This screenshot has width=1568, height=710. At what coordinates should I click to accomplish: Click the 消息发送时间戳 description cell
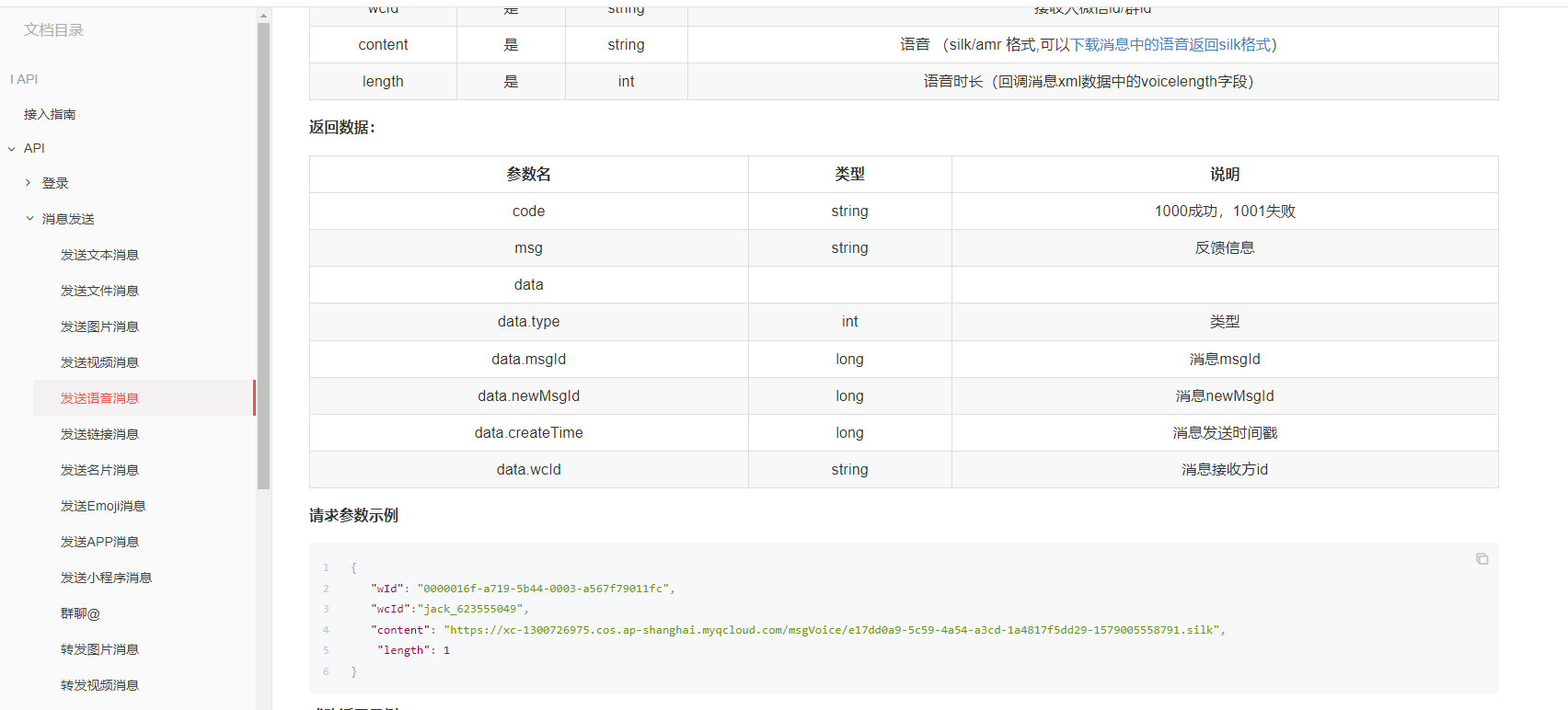point(1225,432)
